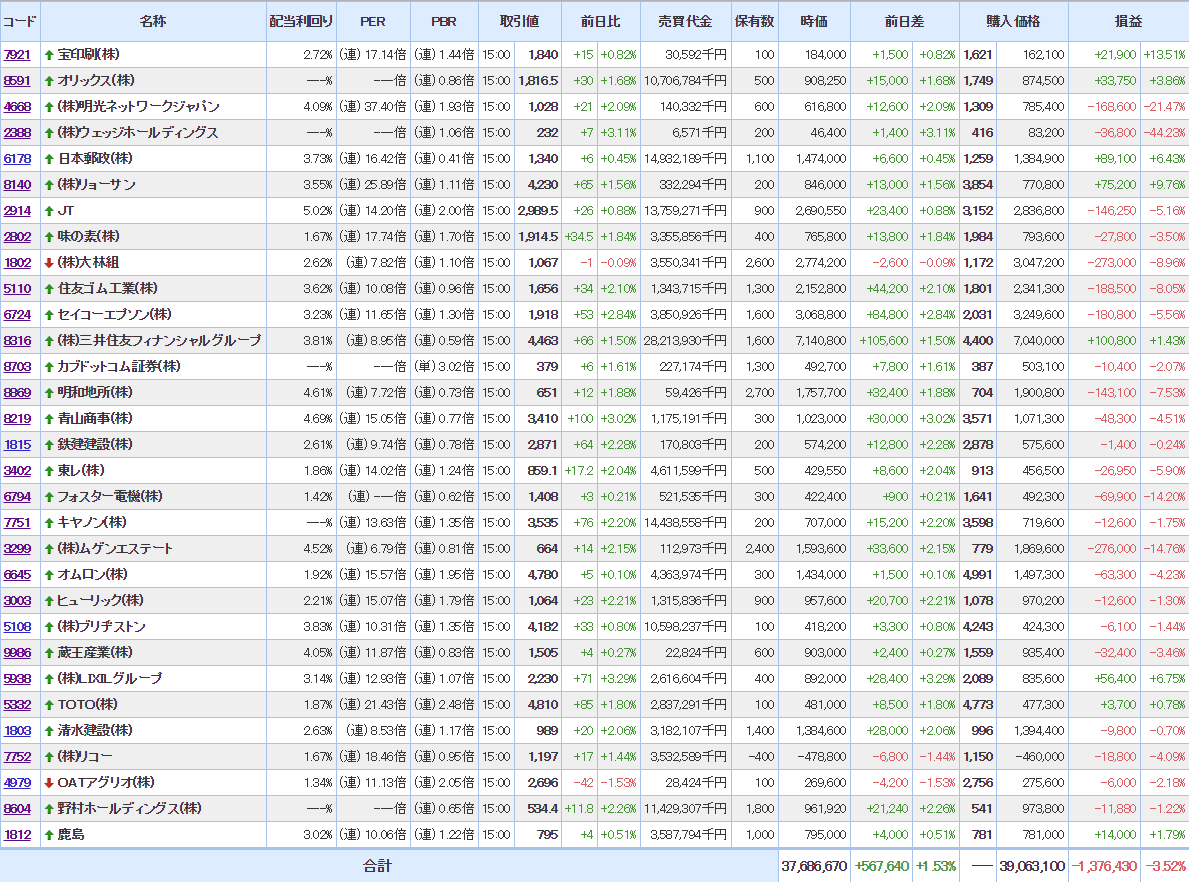This screenshot has width=1189, height=882.
Task: Click the PER column header
Action: tap(372, 21)
